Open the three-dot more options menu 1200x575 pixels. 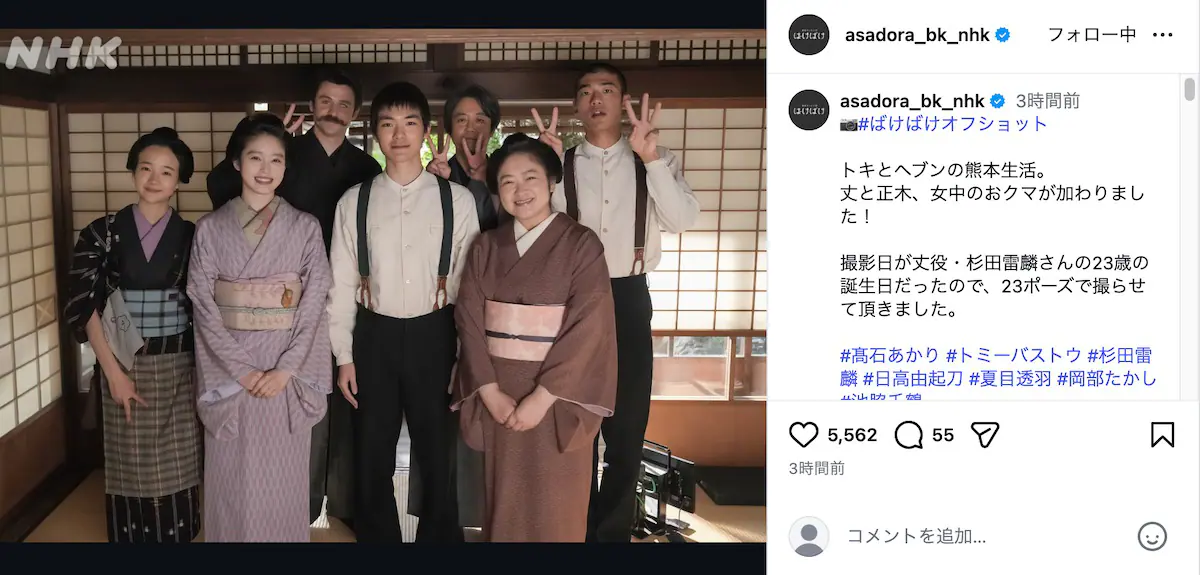[1162, 35]
